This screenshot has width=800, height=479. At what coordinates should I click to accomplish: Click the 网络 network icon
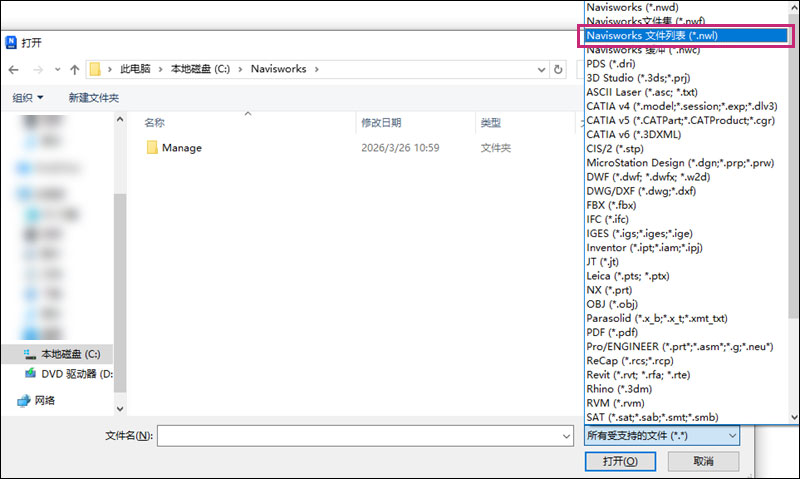[x=23, y=401]
